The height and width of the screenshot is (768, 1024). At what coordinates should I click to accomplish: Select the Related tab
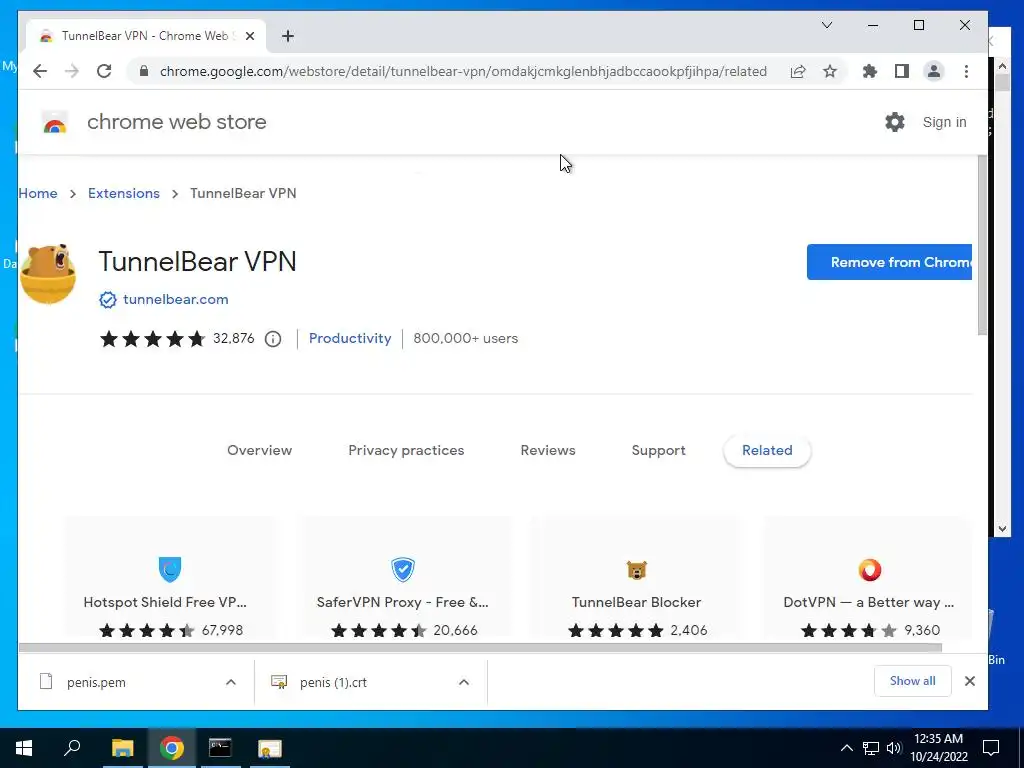pyautogui.click(x=767, y=450)
